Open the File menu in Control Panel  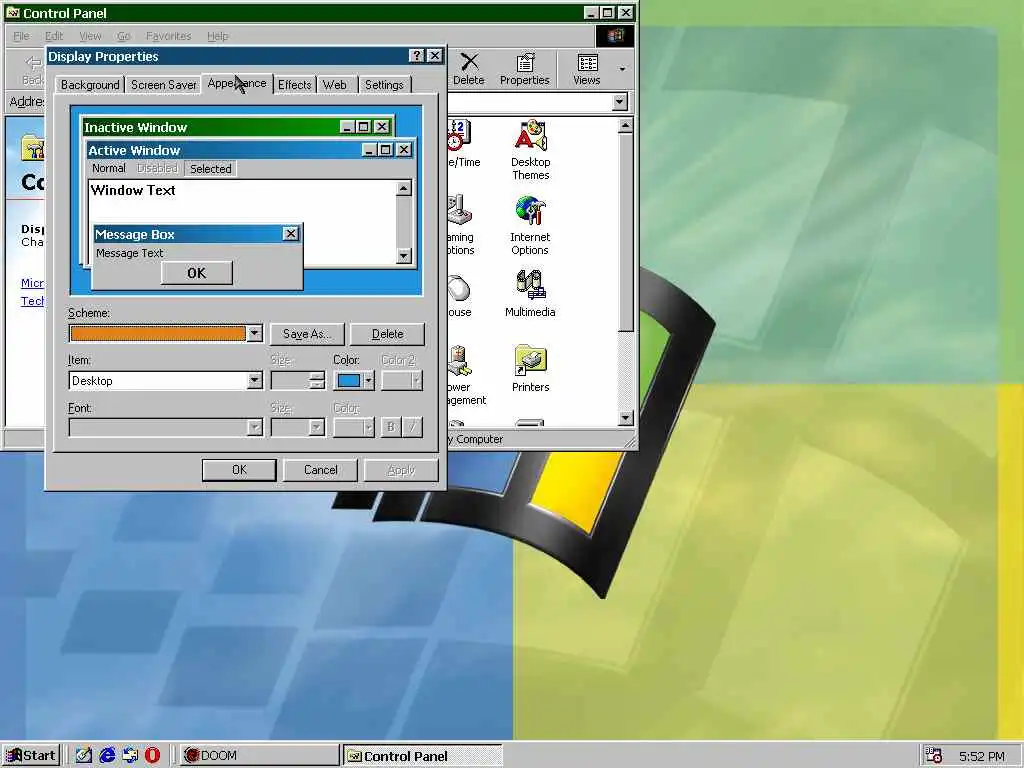coord(22,36)
